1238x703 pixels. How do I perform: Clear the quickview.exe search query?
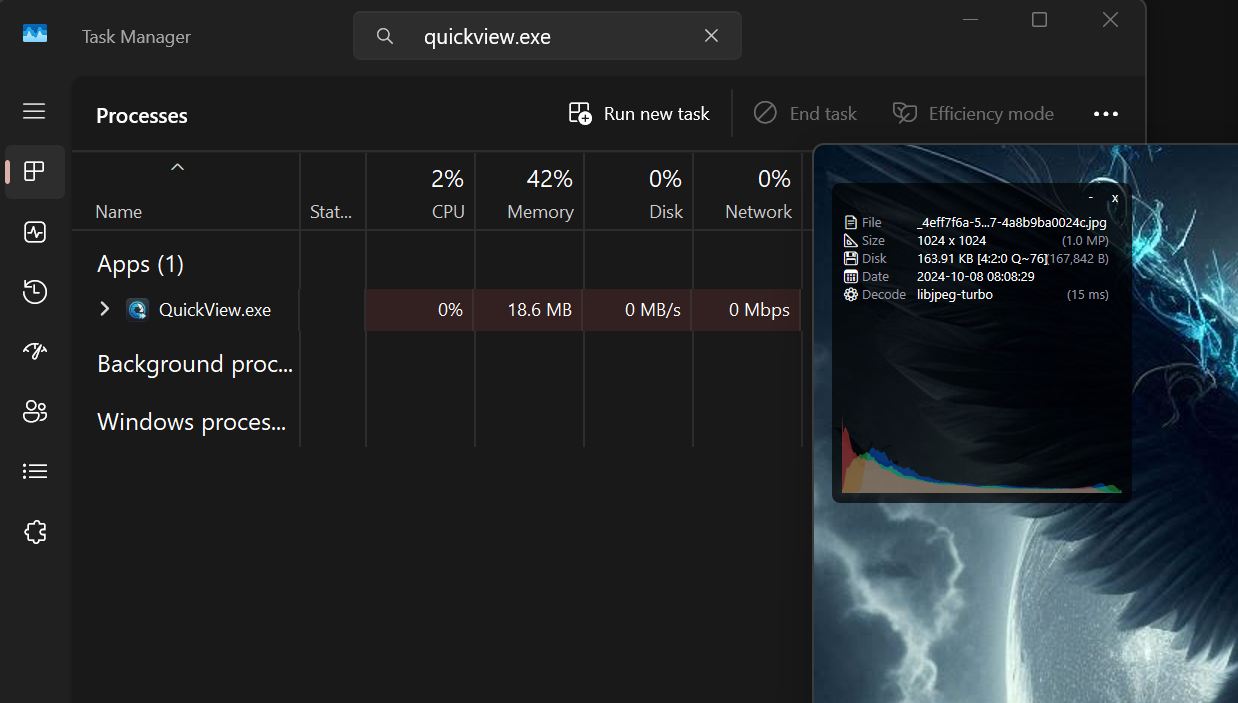click(711, 35)
